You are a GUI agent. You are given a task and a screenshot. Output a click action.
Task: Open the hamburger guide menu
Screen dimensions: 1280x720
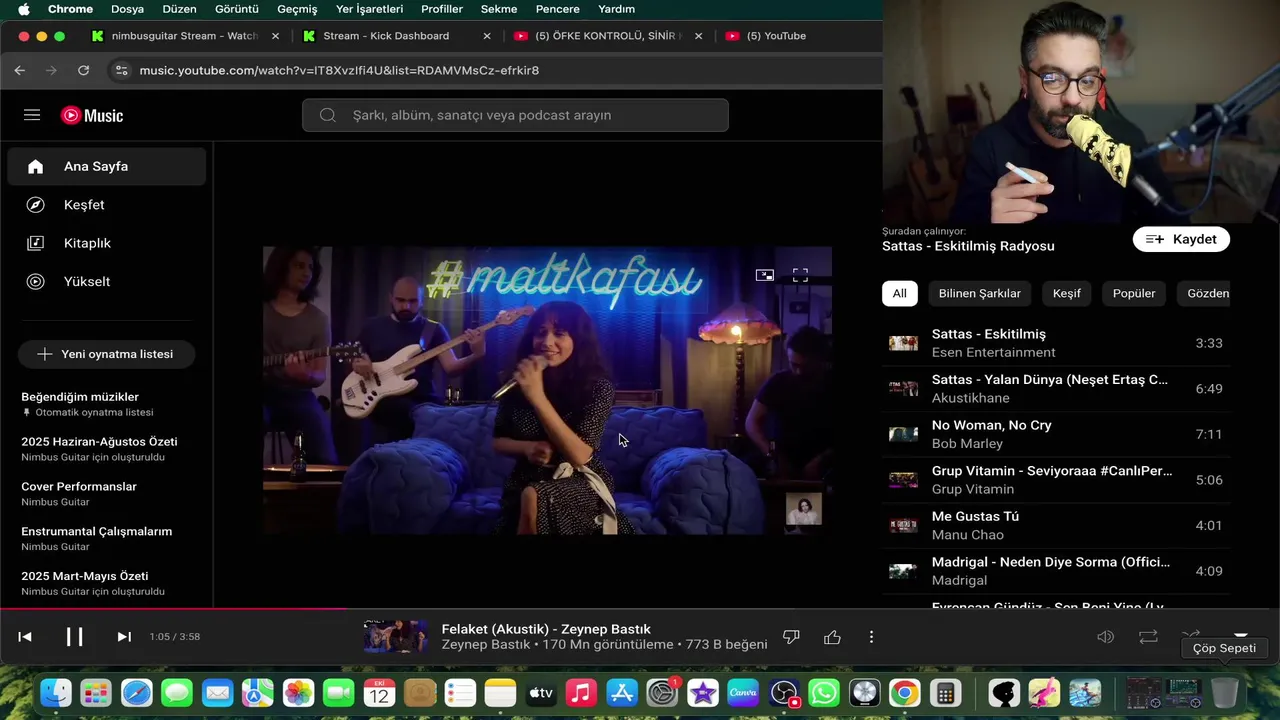pos(32,115)
